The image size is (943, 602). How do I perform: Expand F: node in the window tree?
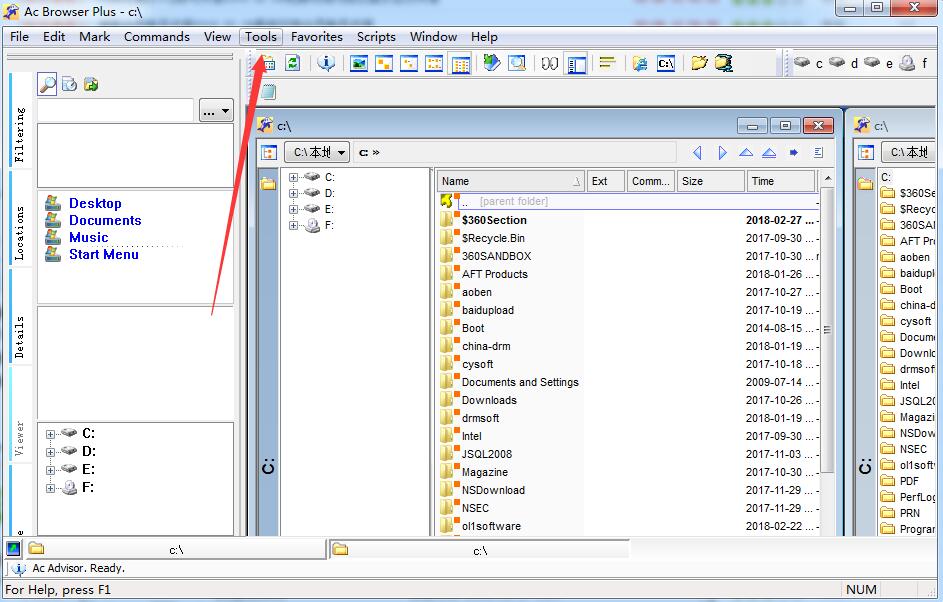[293, 226]
